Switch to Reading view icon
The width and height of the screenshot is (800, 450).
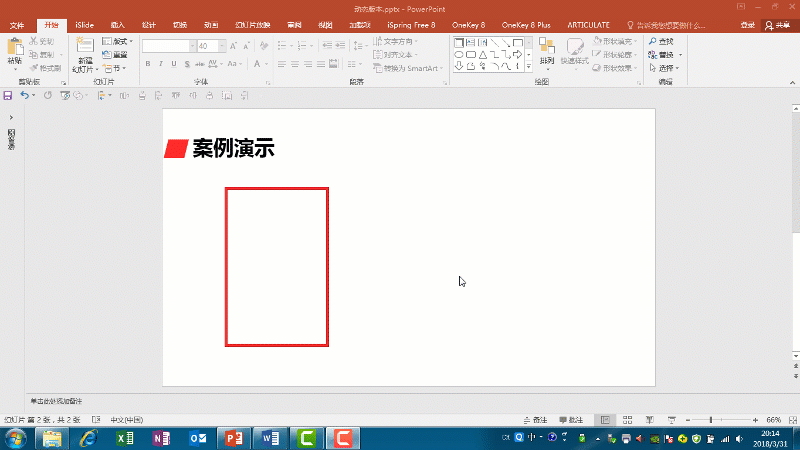(649, 420)
